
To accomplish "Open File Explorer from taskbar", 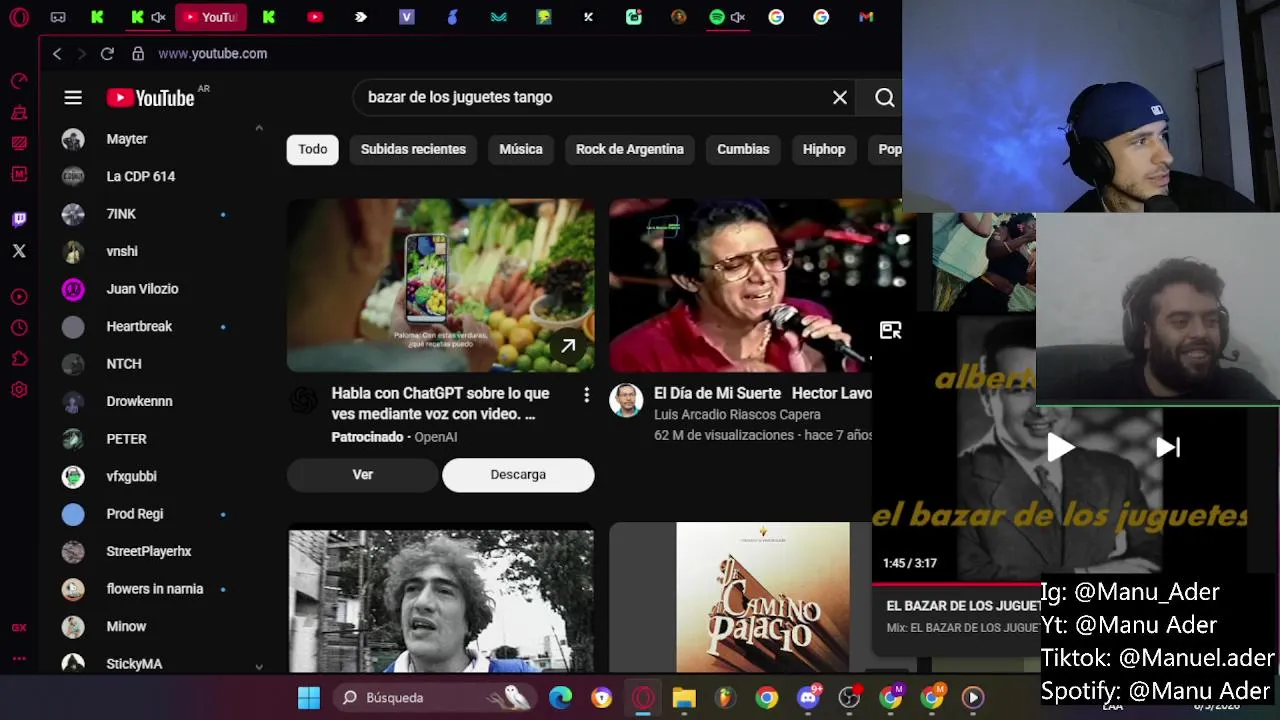I will pyautogui.click(x=684, y=697).
